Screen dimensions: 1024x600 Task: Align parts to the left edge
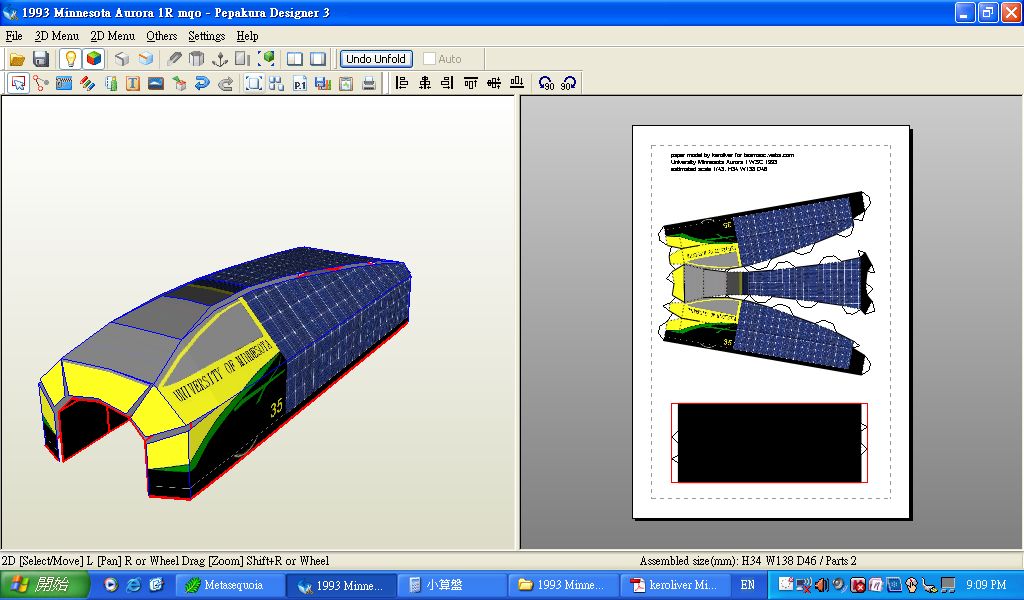pos(402,84)
